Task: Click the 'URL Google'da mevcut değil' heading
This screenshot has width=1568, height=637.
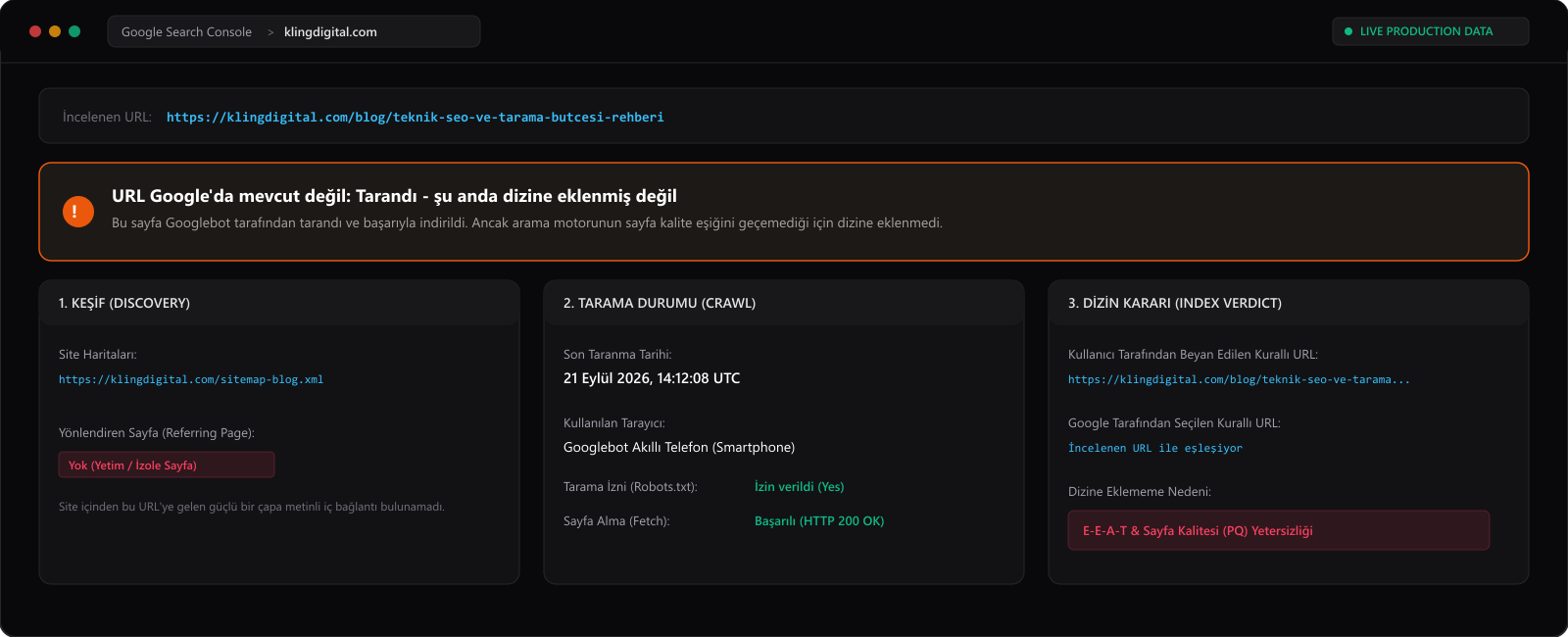Action: point(394,196)
